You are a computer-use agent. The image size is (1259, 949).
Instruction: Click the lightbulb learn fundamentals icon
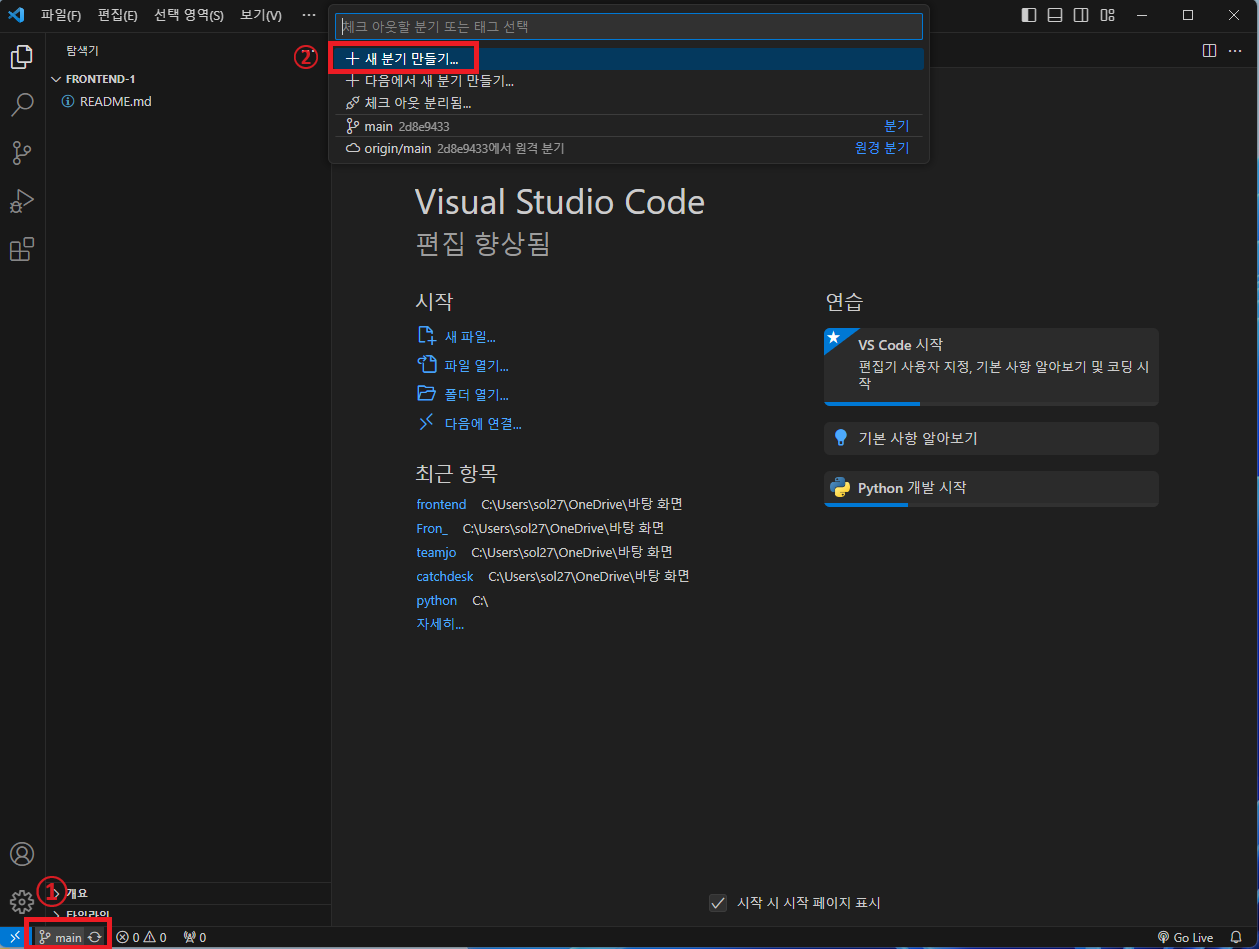(841, 438)
